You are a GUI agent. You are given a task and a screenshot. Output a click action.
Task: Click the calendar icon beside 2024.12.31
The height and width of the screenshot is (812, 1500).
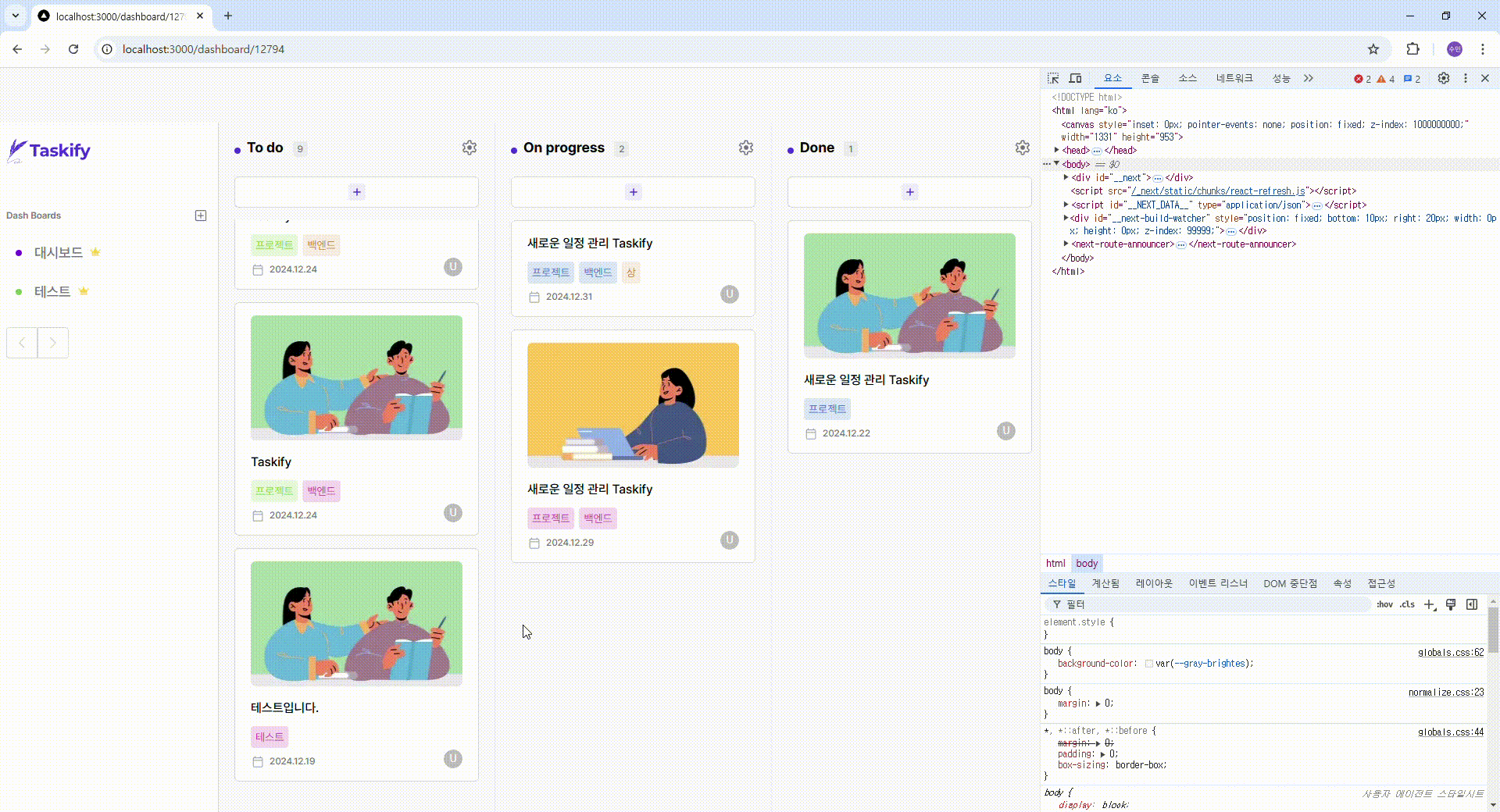[534, 297]
